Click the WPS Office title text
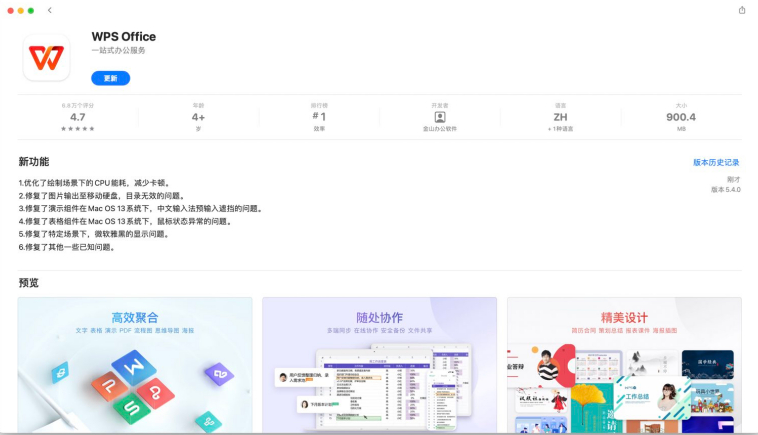 [124, 37]
